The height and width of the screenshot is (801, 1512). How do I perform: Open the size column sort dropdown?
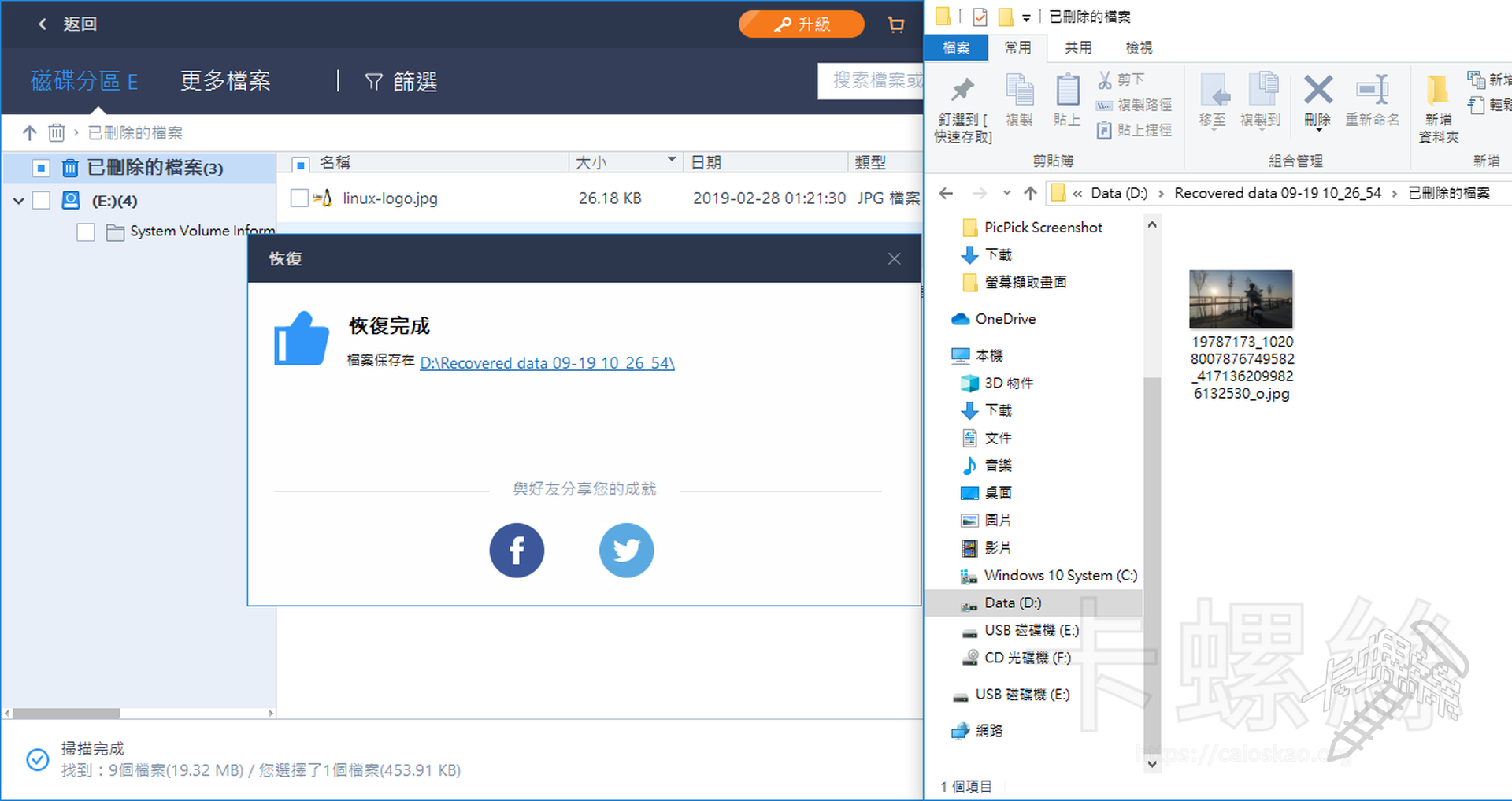671,160
